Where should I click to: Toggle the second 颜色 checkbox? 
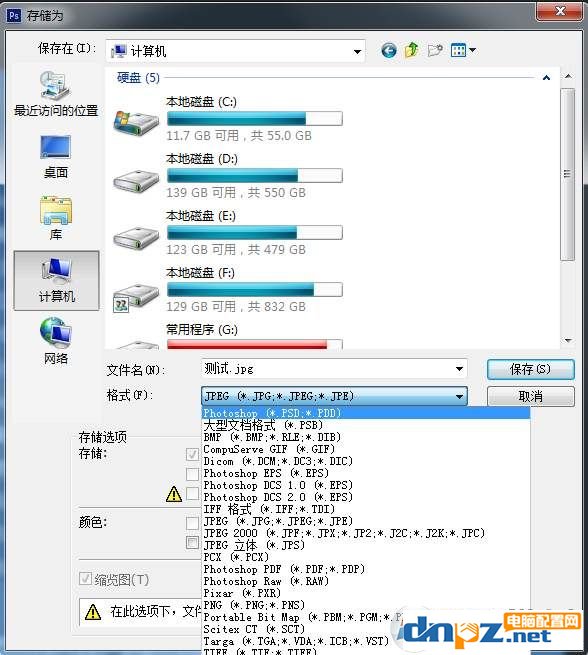pyautogui.click(x=192, y=543)
